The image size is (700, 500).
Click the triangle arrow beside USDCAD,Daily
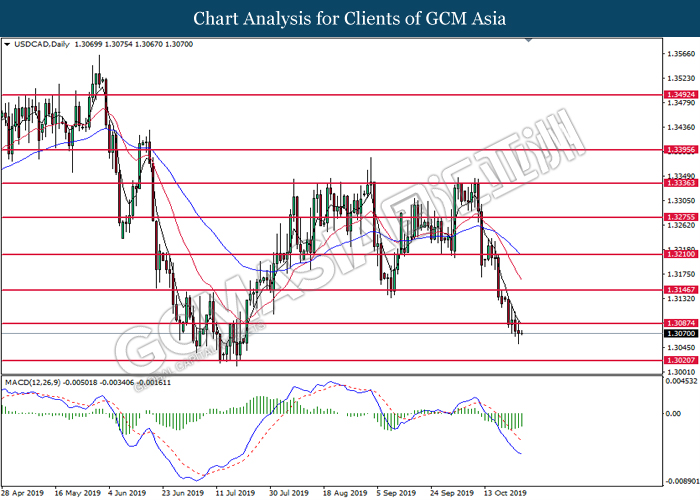pyautogui.click(x=8, y=45)
